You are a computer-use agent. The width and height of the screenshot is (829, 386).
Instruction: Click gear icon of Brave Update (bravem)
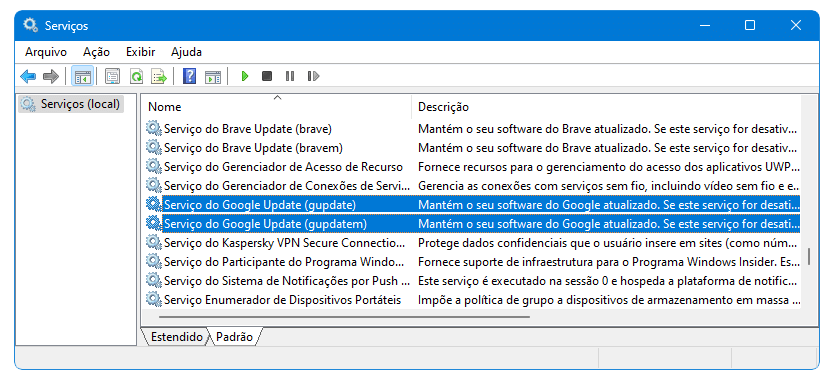point(153,147)
